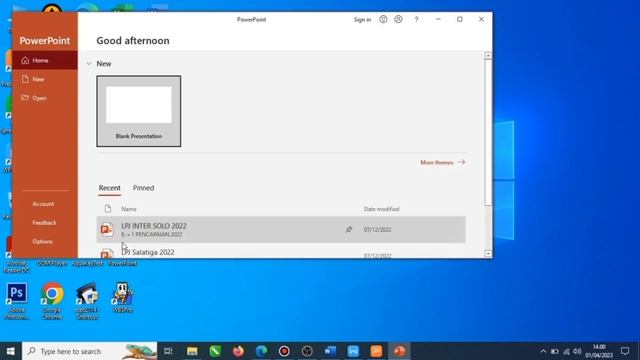Select Adobe Photoshop desktop shortcut
The height and width of the screenshot is (360, 640).
click(17, 300)
